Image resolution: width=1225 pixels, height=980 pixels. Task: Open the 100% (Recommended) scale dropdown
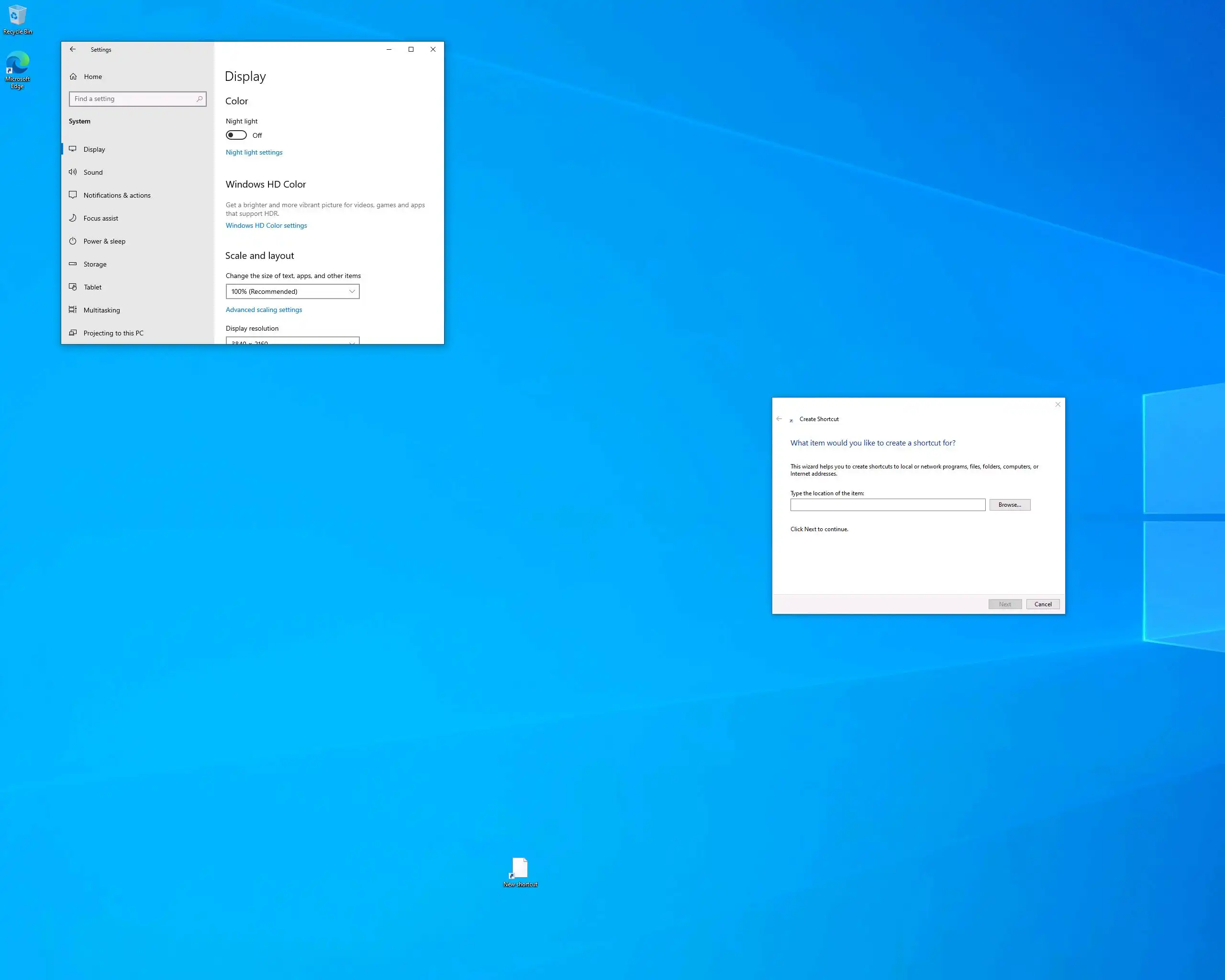(292, 291)
